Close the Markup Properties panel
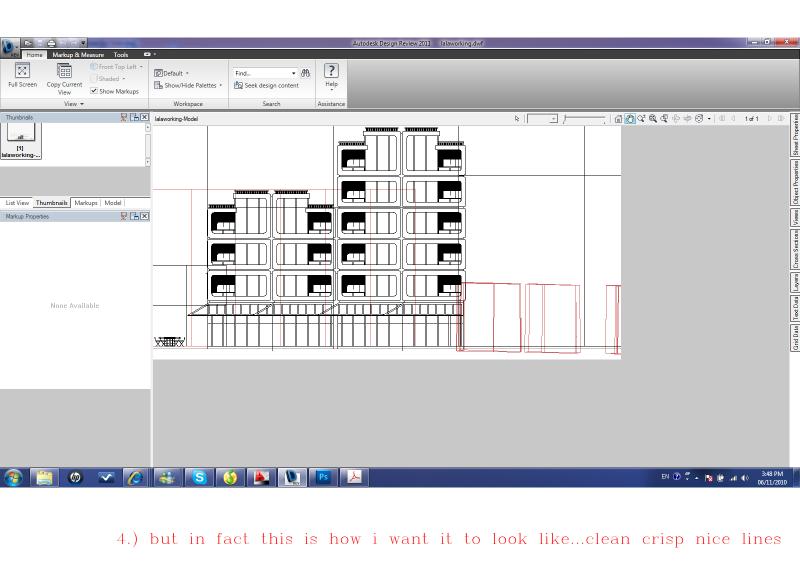The width and height of the screenshot is (800, 563). 144,216
